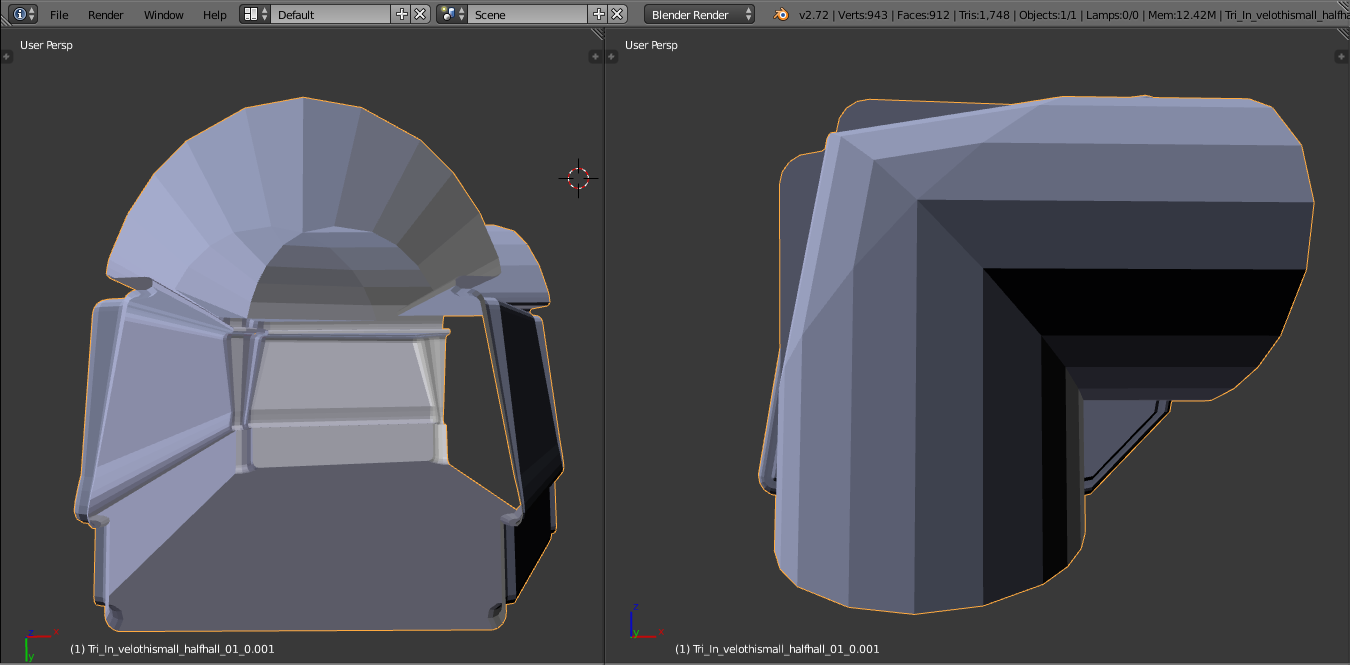Click the left viewport's top-right split corner widget
This screenshot has height=665, width=1350.
597,34
